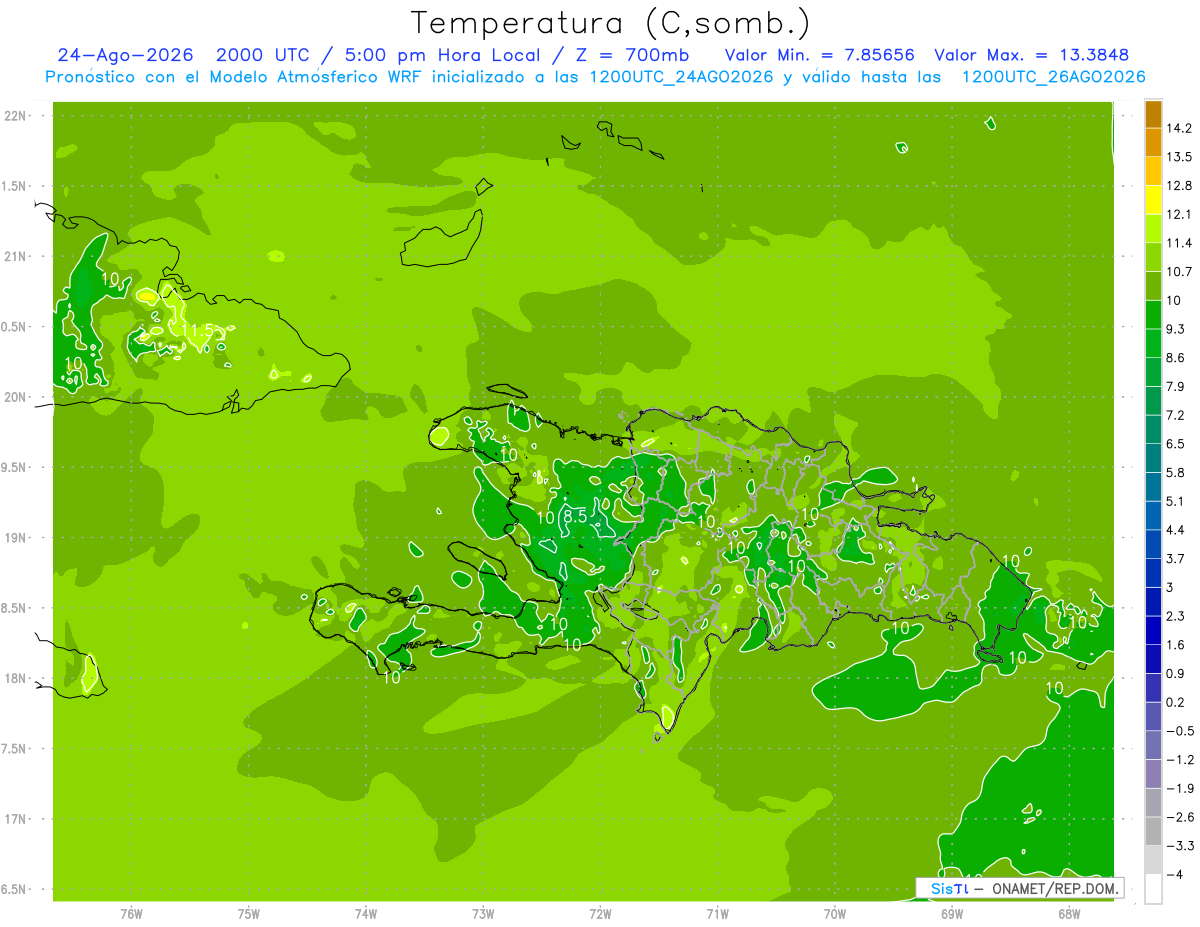The image size is (1200, 927).
Task: Click 'Modelo Atmosferico WRF' in the subtitle
Action: click(304, 77)
